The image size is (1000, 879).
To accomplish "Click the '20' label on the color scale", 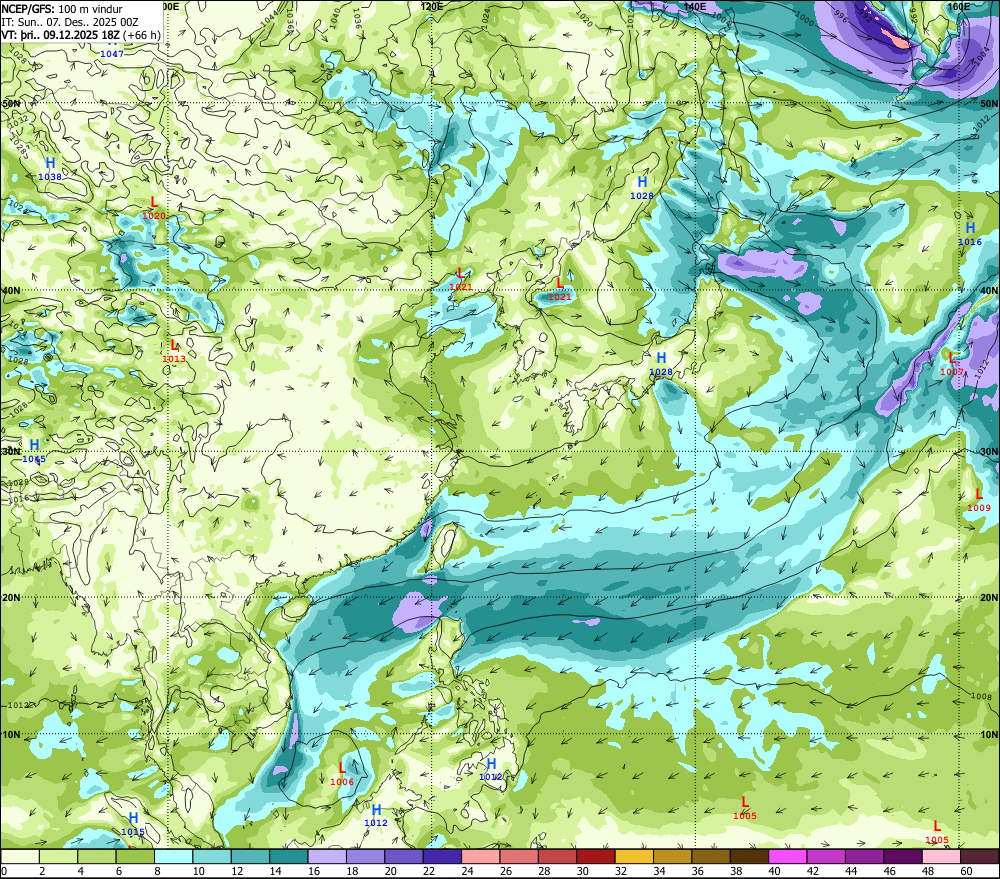I will click(390, 871).
